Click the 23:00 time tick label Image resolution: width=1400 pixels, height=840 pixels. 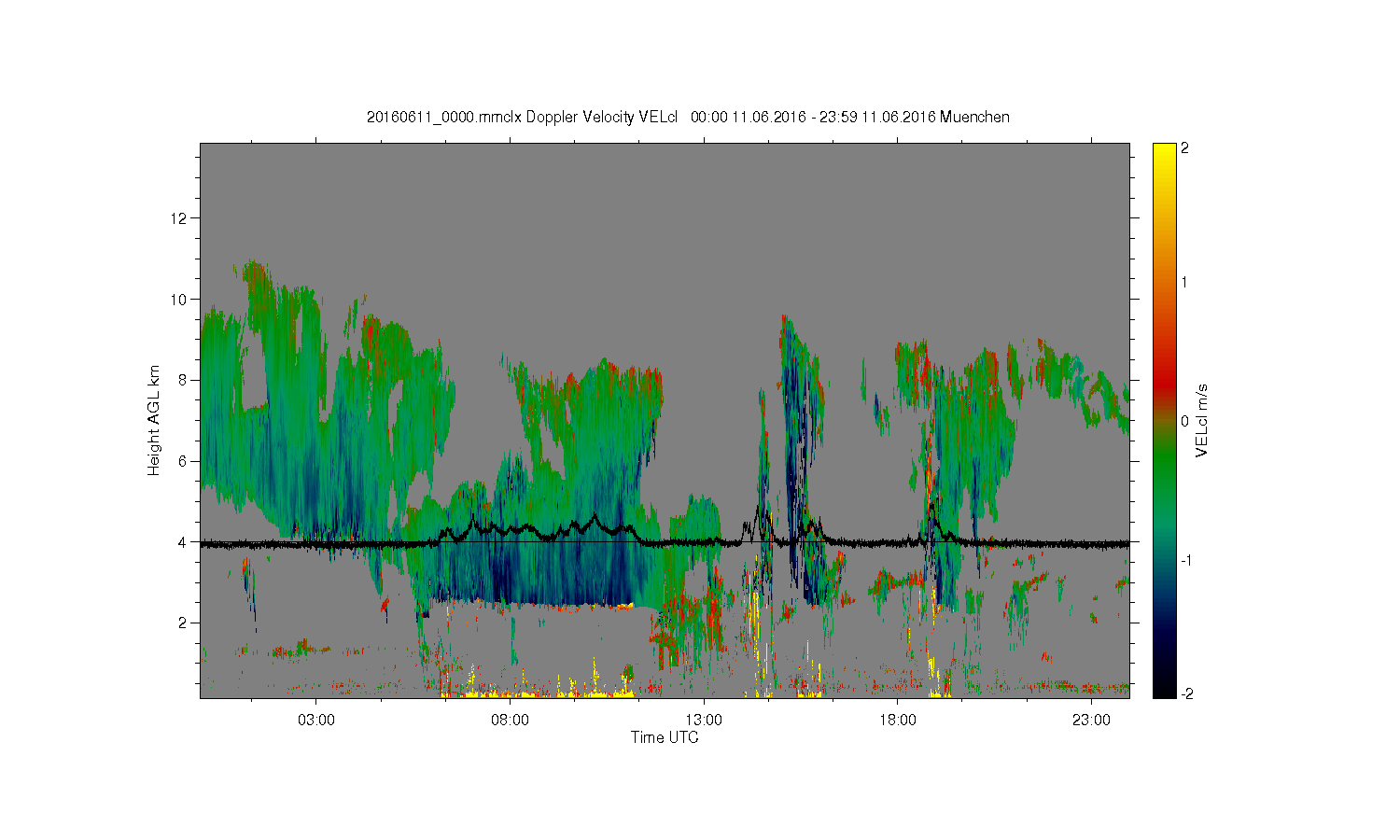(x=1091, y=721)
